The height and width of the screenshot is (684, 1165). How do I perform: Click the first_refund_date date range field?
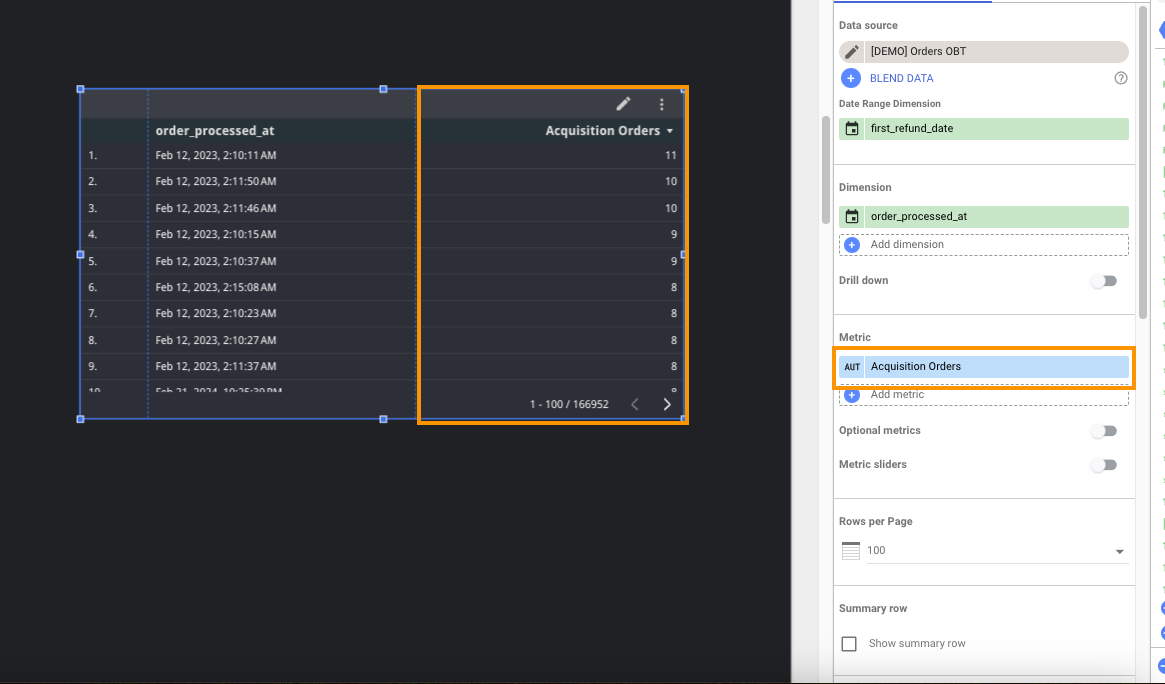coord(984,128)
